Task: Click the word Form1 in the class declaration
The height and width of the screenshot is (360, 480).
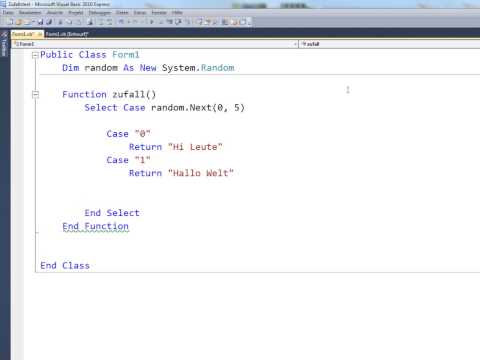Action: coord(126,55)
